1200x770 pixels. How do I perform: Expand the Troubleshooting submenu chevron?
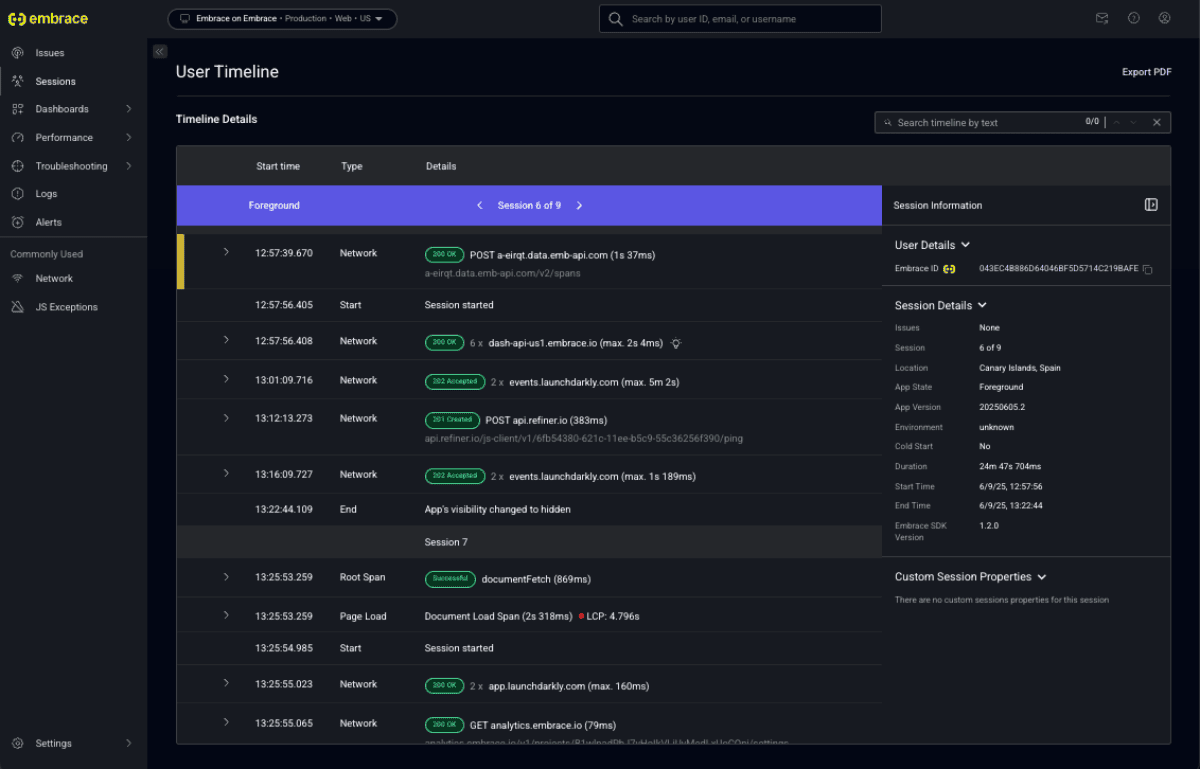click(129, 166)
